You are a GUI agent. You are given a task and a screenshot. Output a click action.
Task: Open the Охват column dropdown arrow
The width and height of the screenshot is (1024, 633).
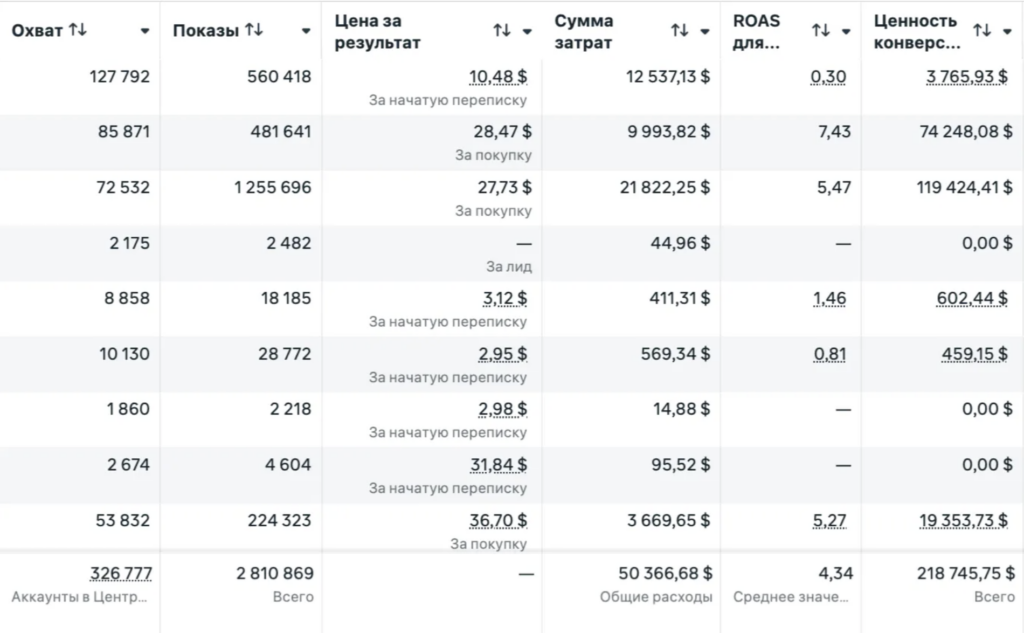click(145, 31)
